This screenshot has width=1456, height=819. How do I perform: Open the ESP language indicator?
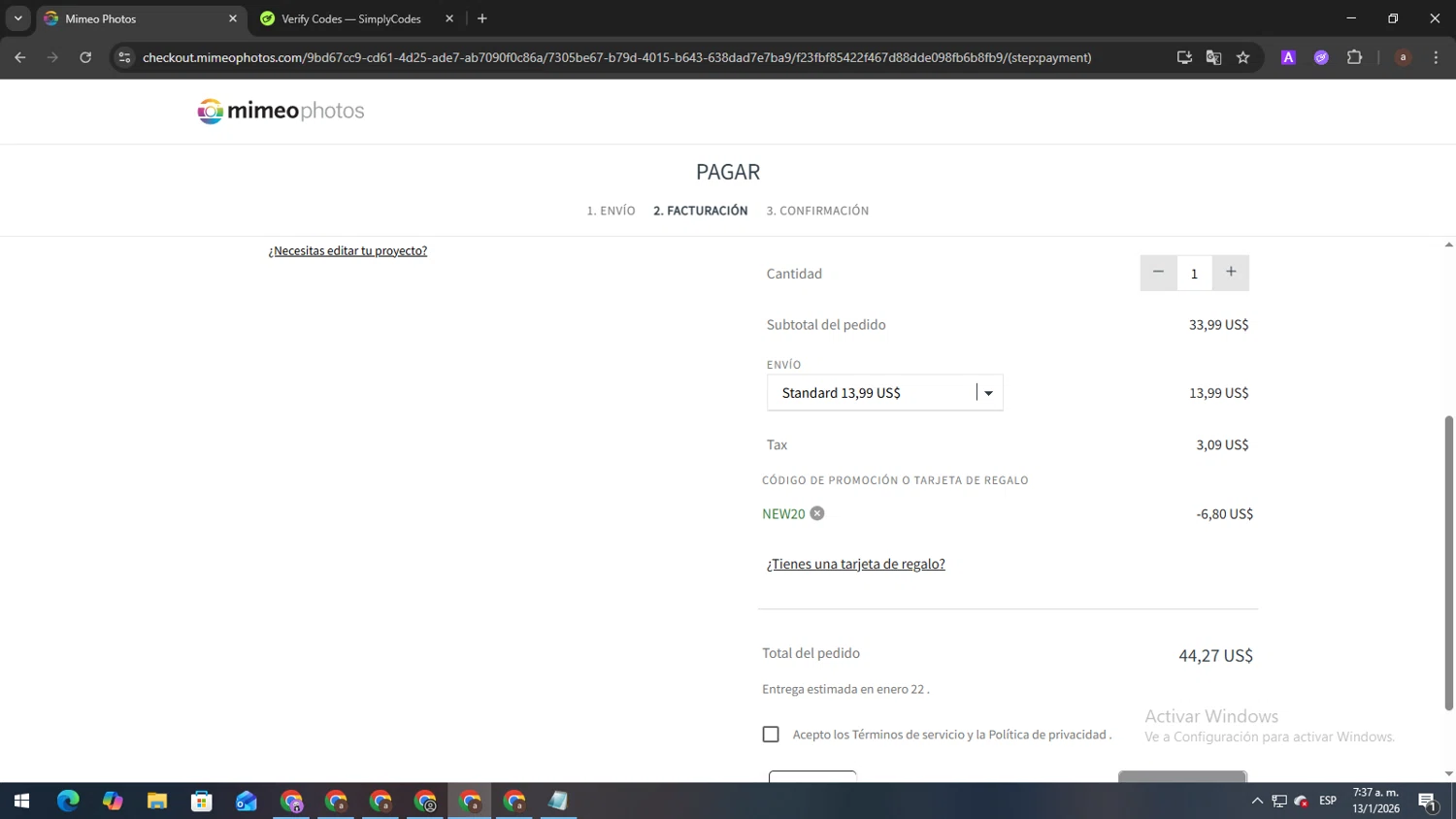pyautogui.click(x=1328, y=801)
